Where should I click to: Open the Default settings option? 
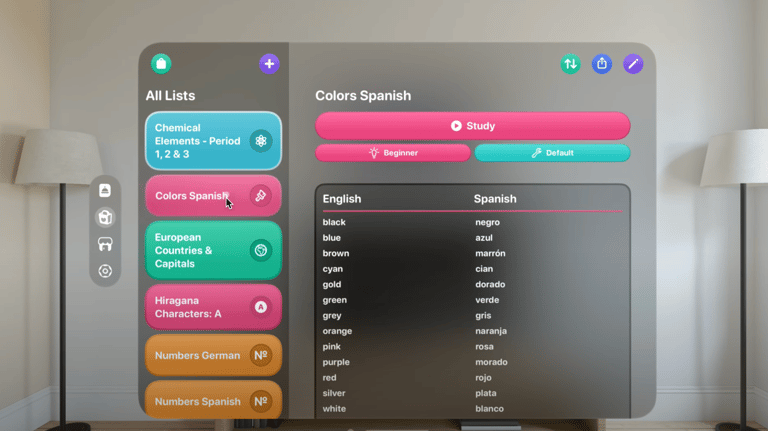tap(552, 153)
